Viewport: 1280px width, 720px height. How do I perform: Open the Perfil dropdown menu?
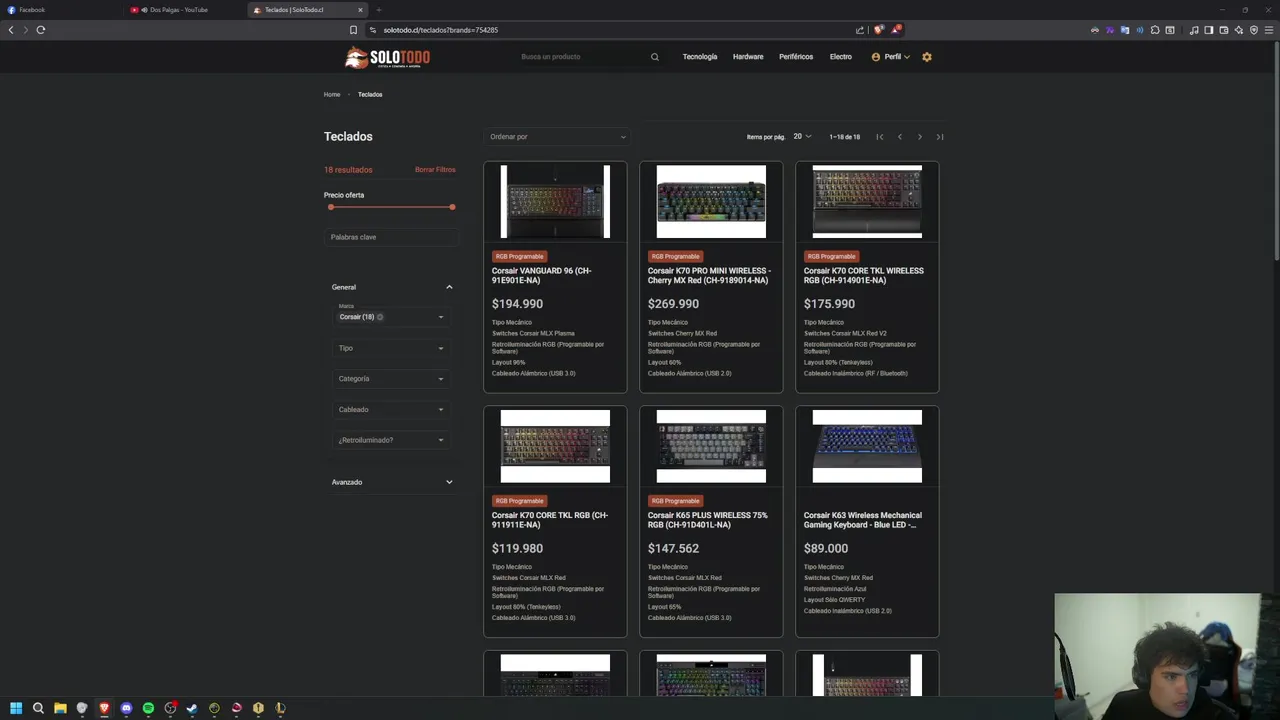891,57
